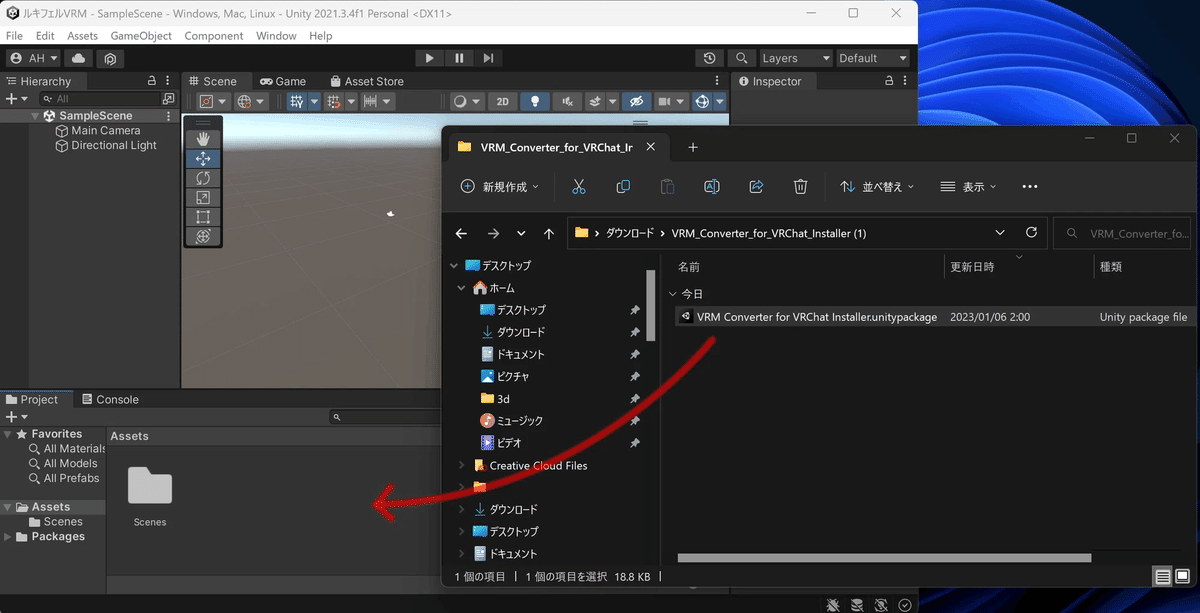Image resolution: width=1200 pixels, height=613 pixels.
Task: Click Explorer share icon
Action: [756, 187]
